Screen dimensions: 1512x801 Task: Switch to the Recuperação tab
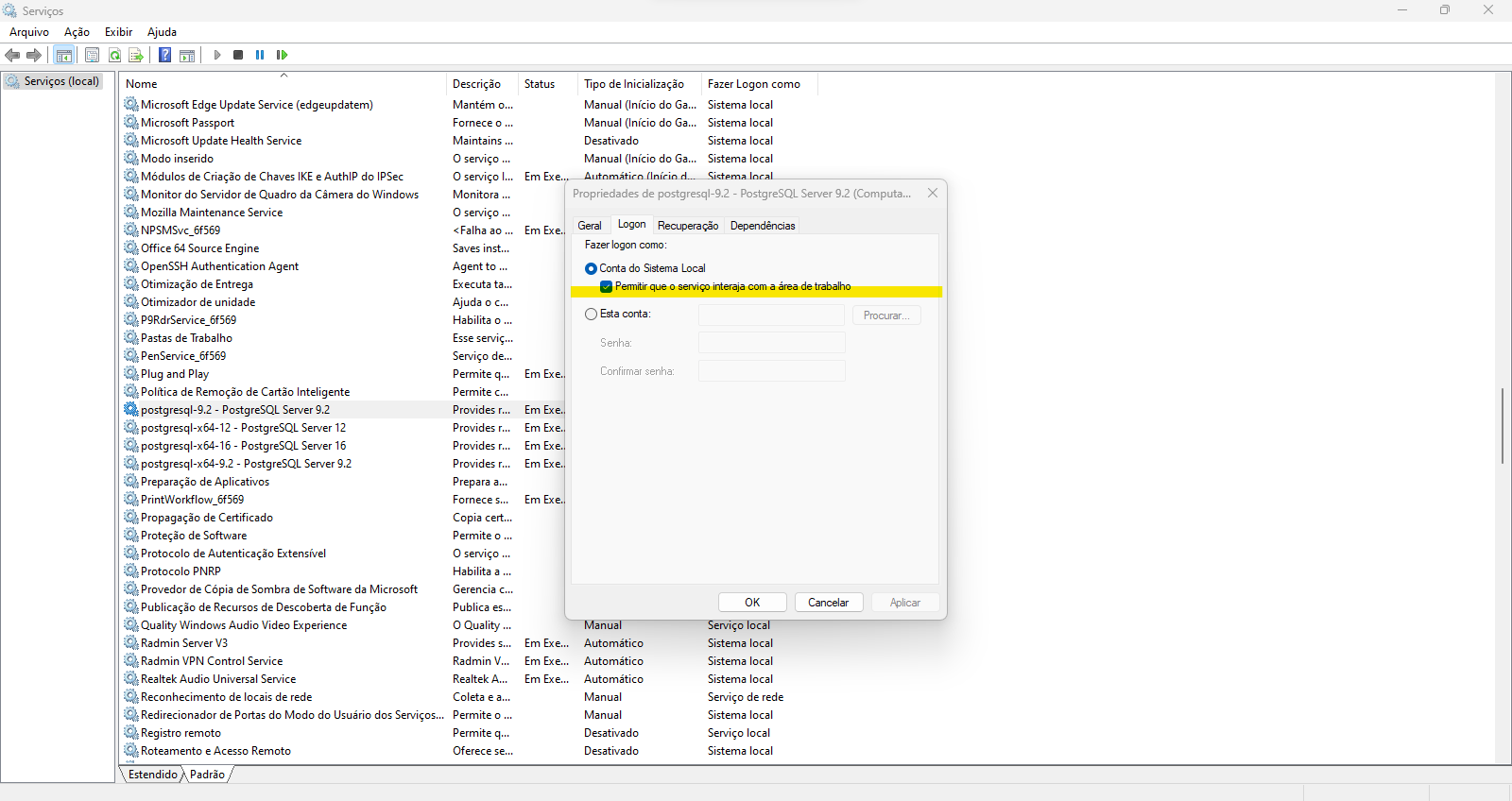[x=687, y=226]
